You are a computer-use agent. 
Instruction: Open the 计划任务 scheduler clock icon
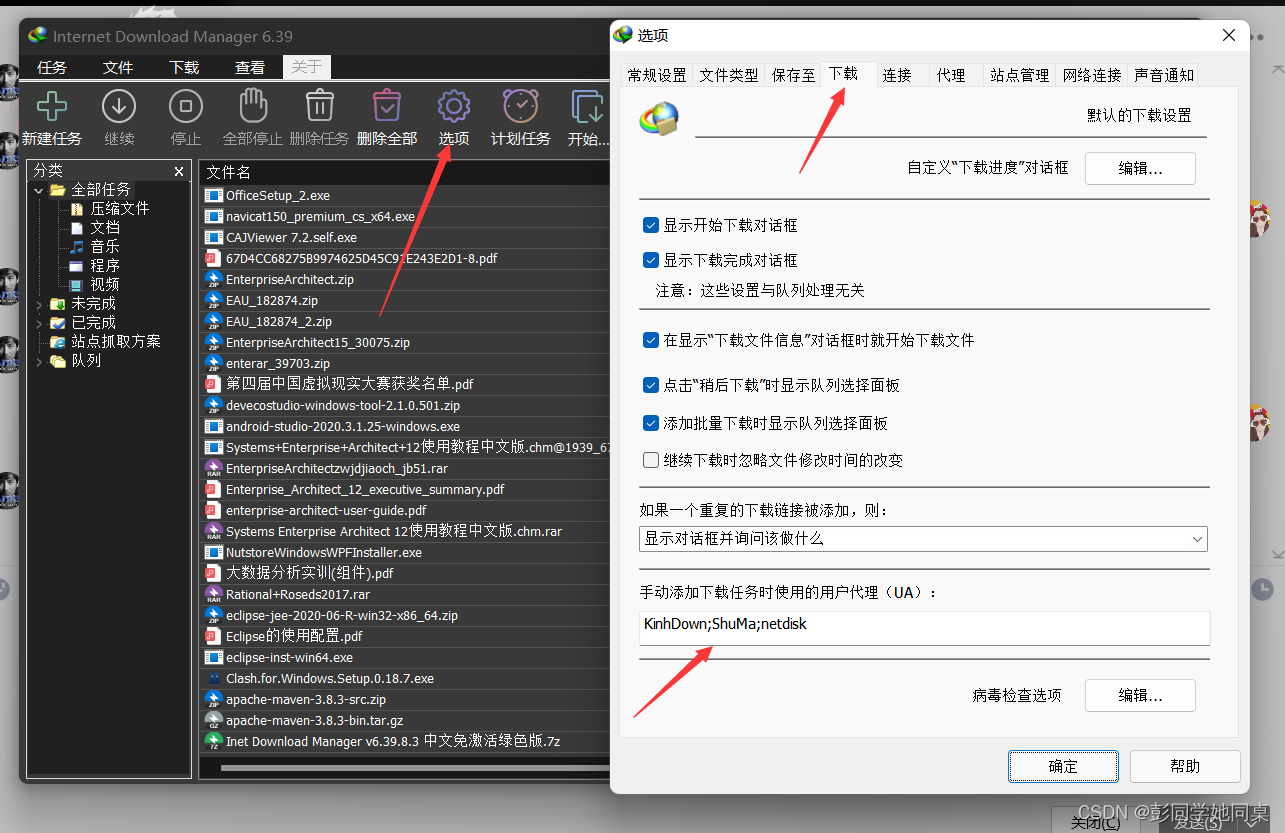pyautogui.click(x=520, y=106)
